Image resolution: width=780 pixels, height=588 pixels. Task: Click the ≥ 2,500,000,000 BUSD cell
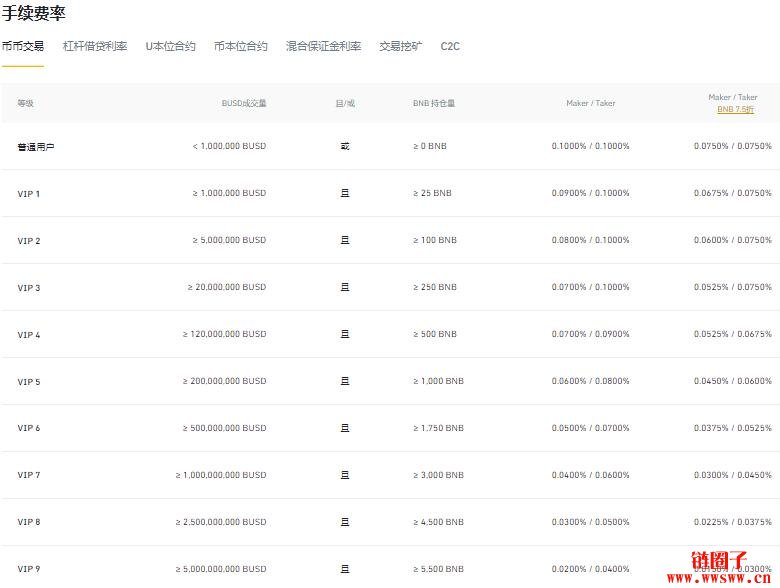coord(221,522)
